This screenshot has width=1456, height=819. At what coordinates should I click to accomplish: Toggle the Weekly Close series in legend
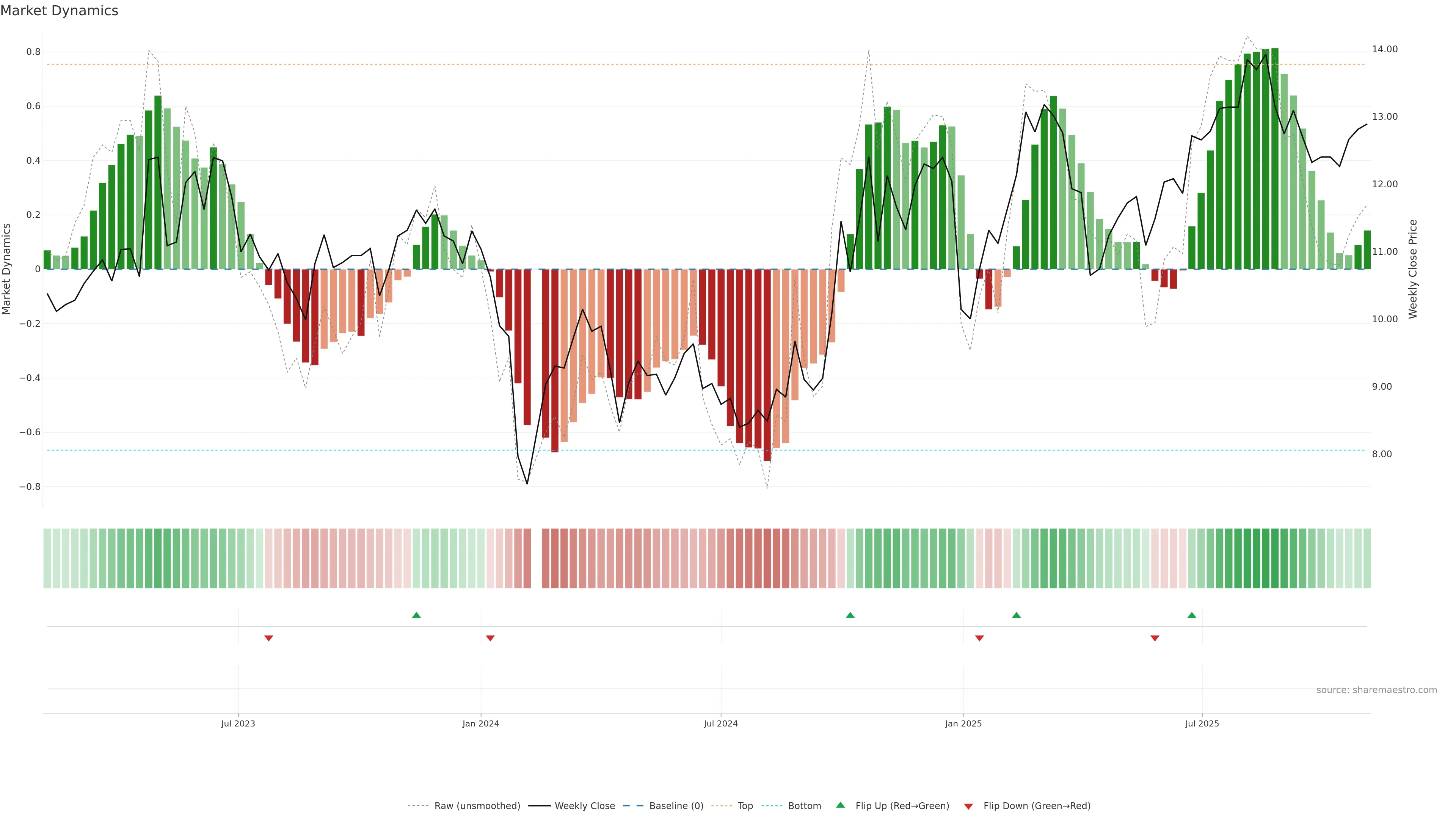[x=584, y=805]
